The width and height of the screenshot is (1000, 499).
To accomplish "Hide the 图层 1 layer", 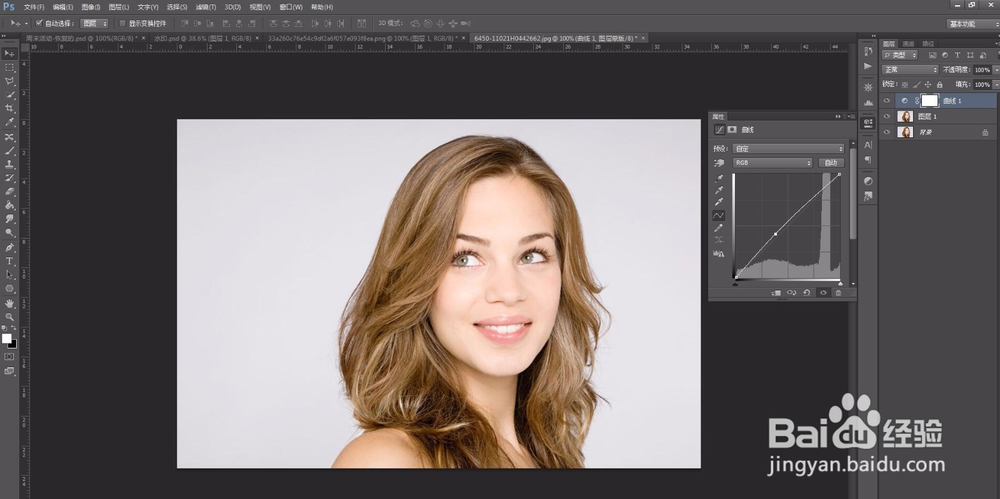I will 886,116.
